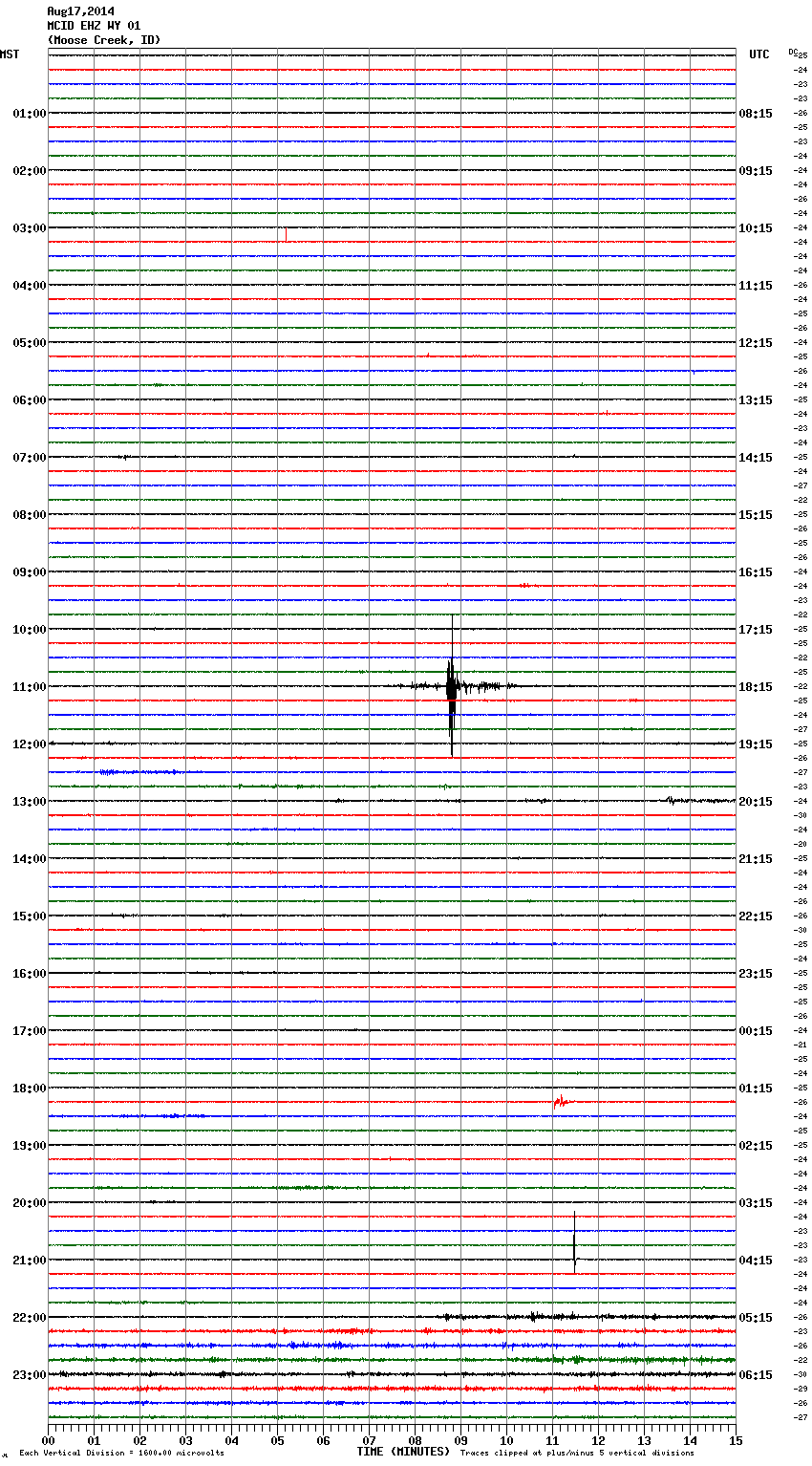Click the 18:00 MST hour label

point(29,1089)
